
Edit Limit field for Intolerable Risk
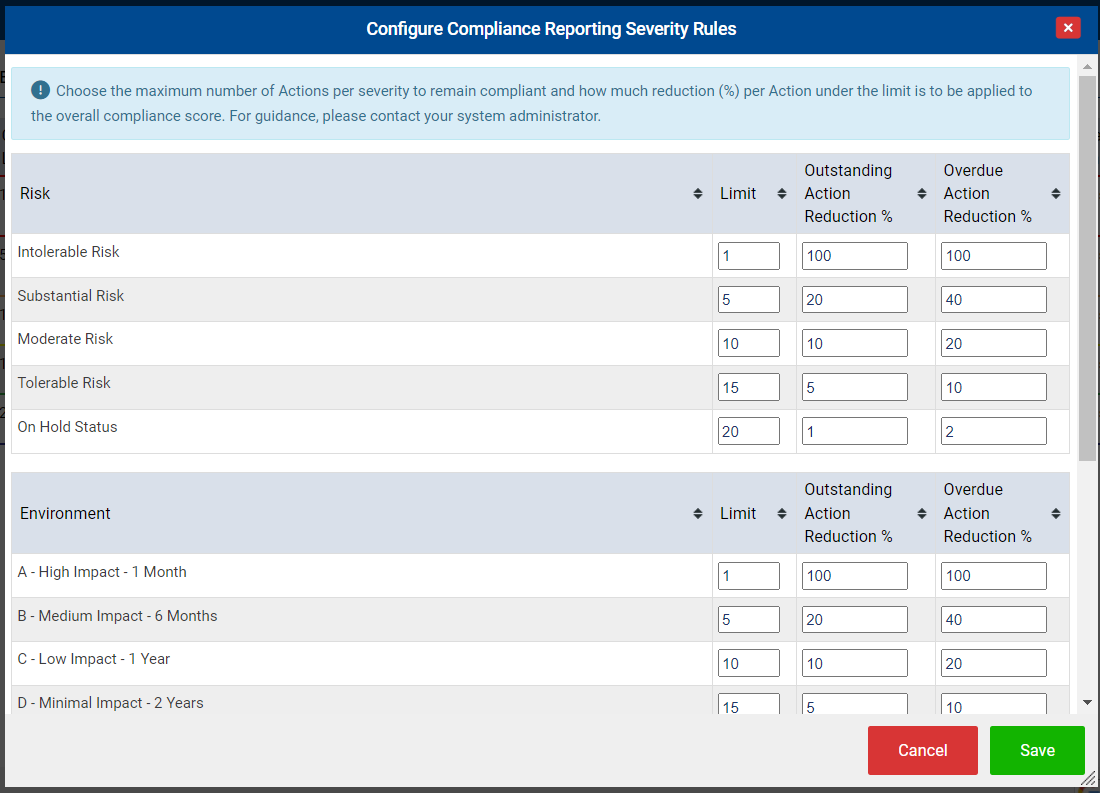[x=749, y=256]
